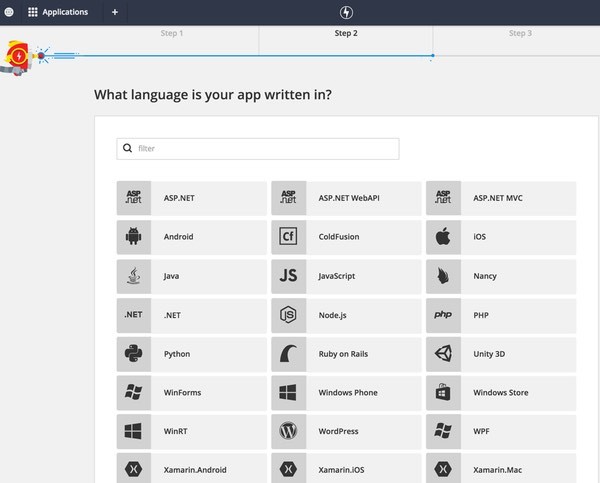Click the ASP.NET WebAPI logo icon
This screenshot has width=600, height=483.
click(x=288, y=197)
